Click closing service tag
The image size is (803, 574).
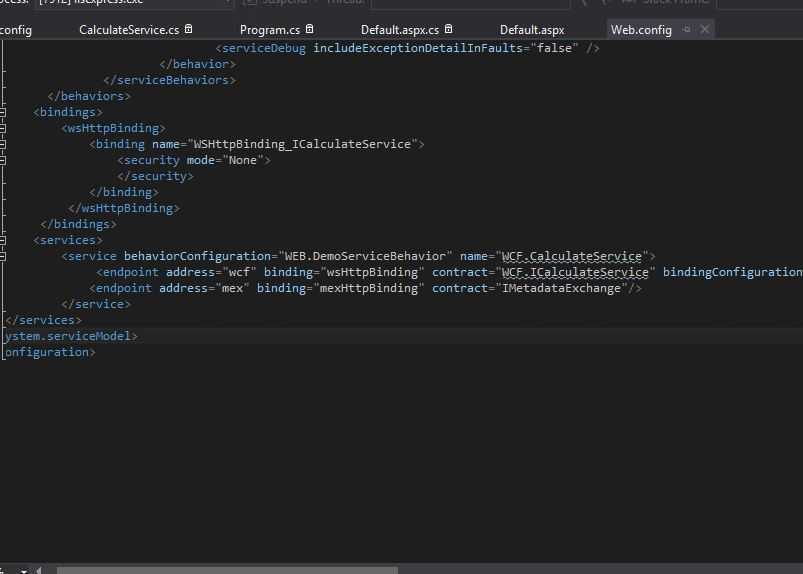[x=96, y=304]
